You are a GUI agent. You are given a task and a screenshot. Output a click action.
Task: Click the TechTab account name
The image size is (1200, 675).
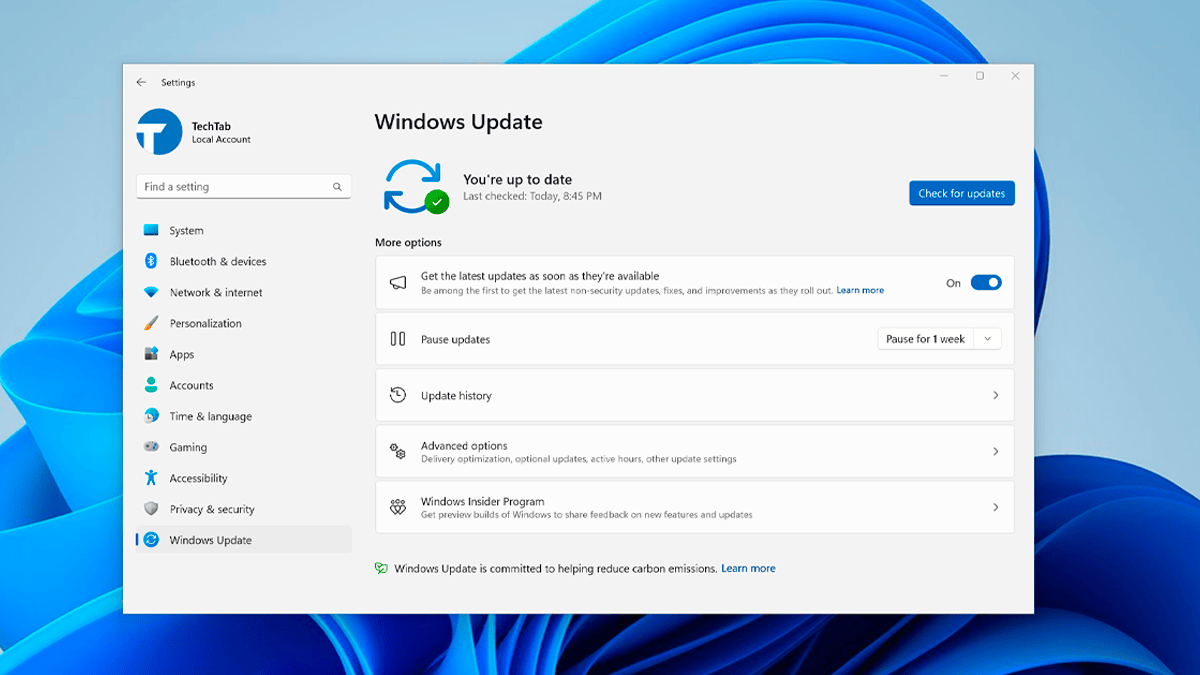pos(211,126)
